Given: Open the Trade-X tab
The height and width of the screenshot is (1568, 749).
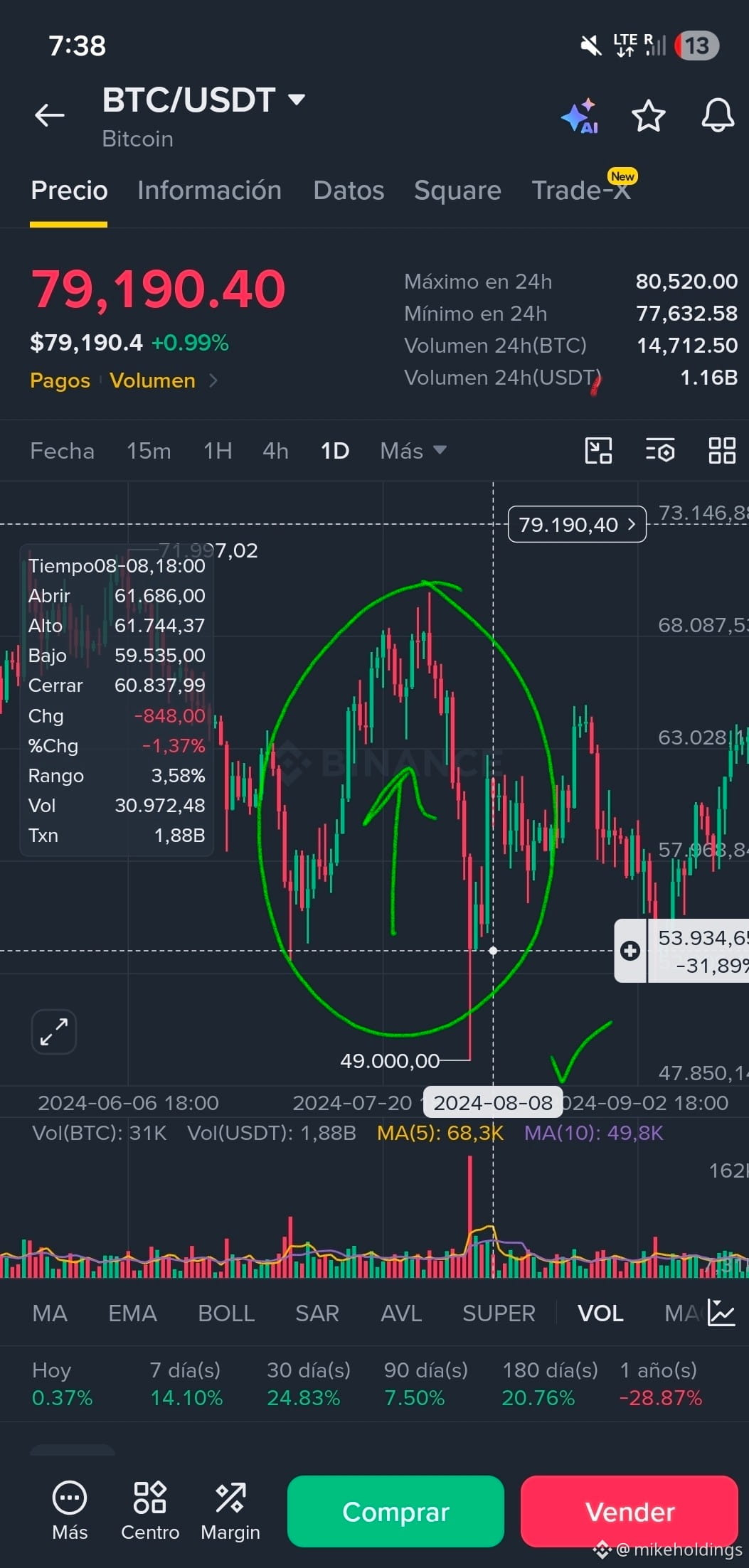Looking at the screenshot, I should tap(582, 191).
